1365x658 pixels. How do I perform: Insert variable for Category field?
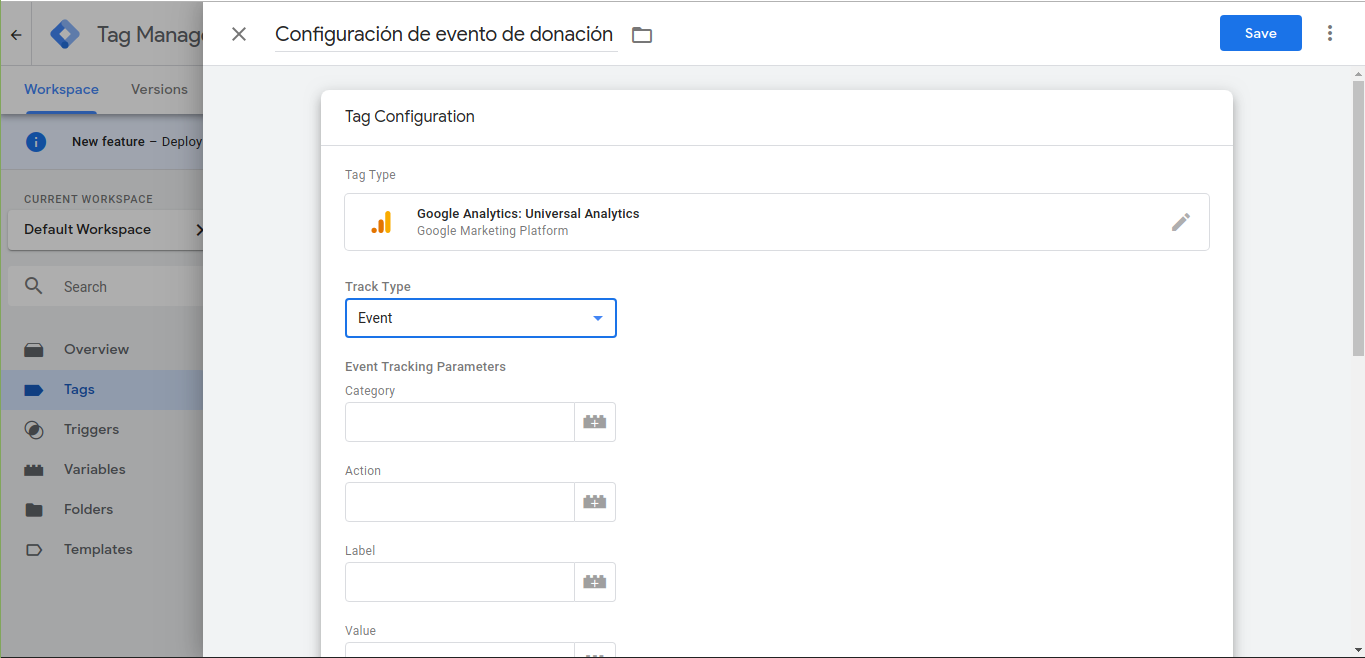595,422
